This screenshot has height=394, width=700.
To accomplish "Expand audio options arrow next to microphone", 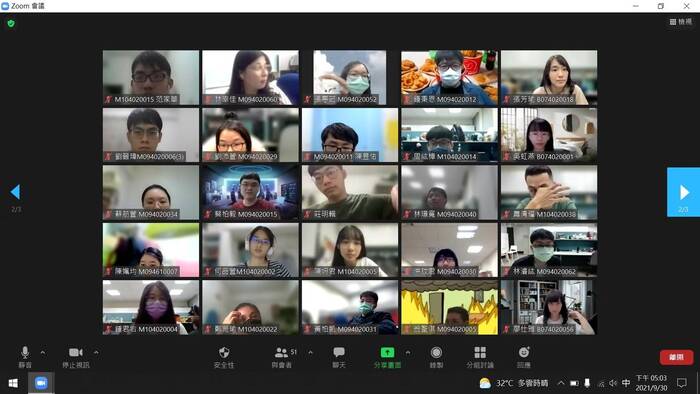I will (x=43, y=353).
